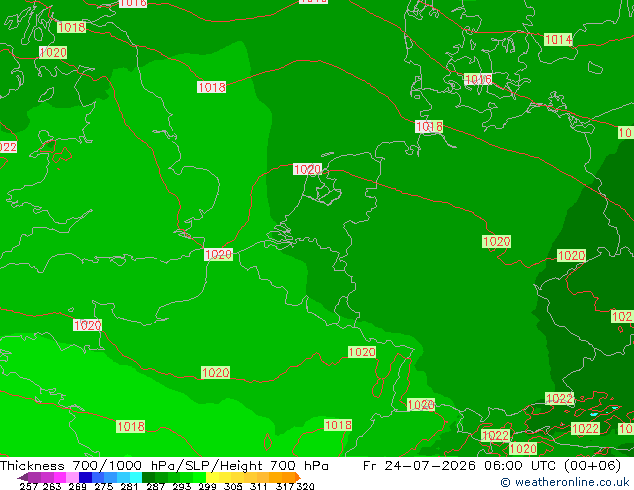Click the '1020' label in eastern Germany
The image size is (634, 490).
coord(497,242)
